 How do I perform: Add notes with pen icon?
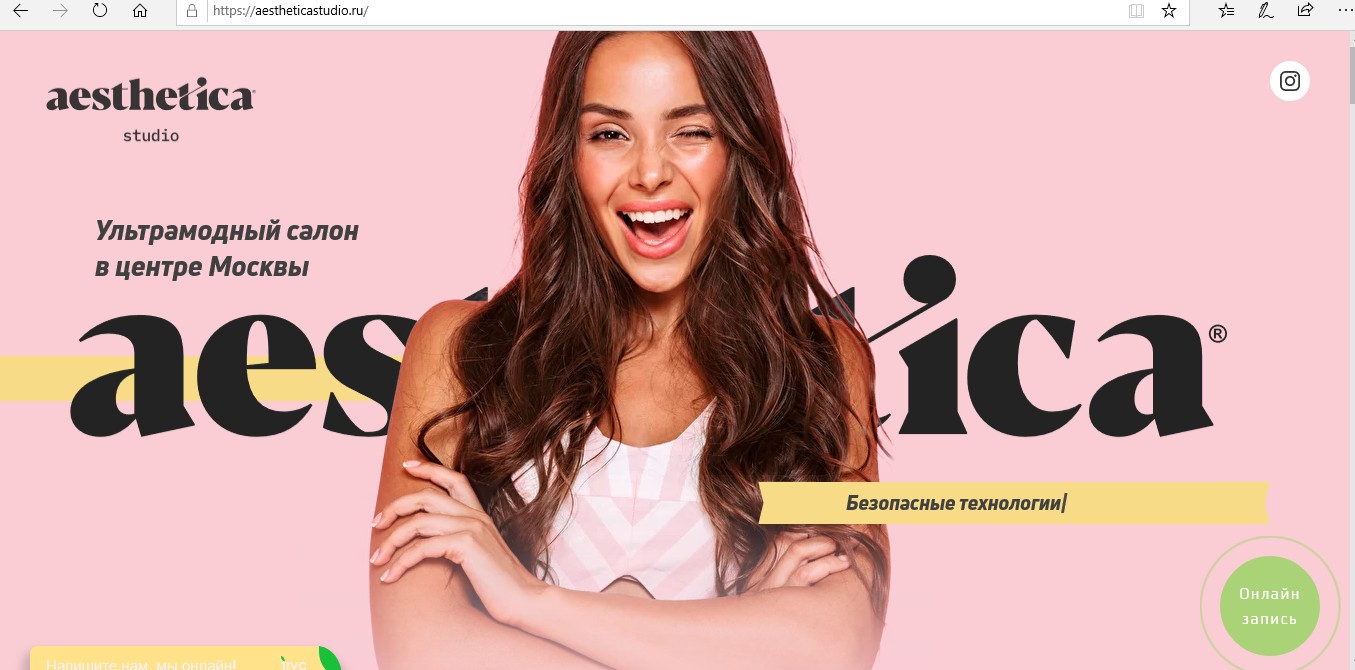1266,11
